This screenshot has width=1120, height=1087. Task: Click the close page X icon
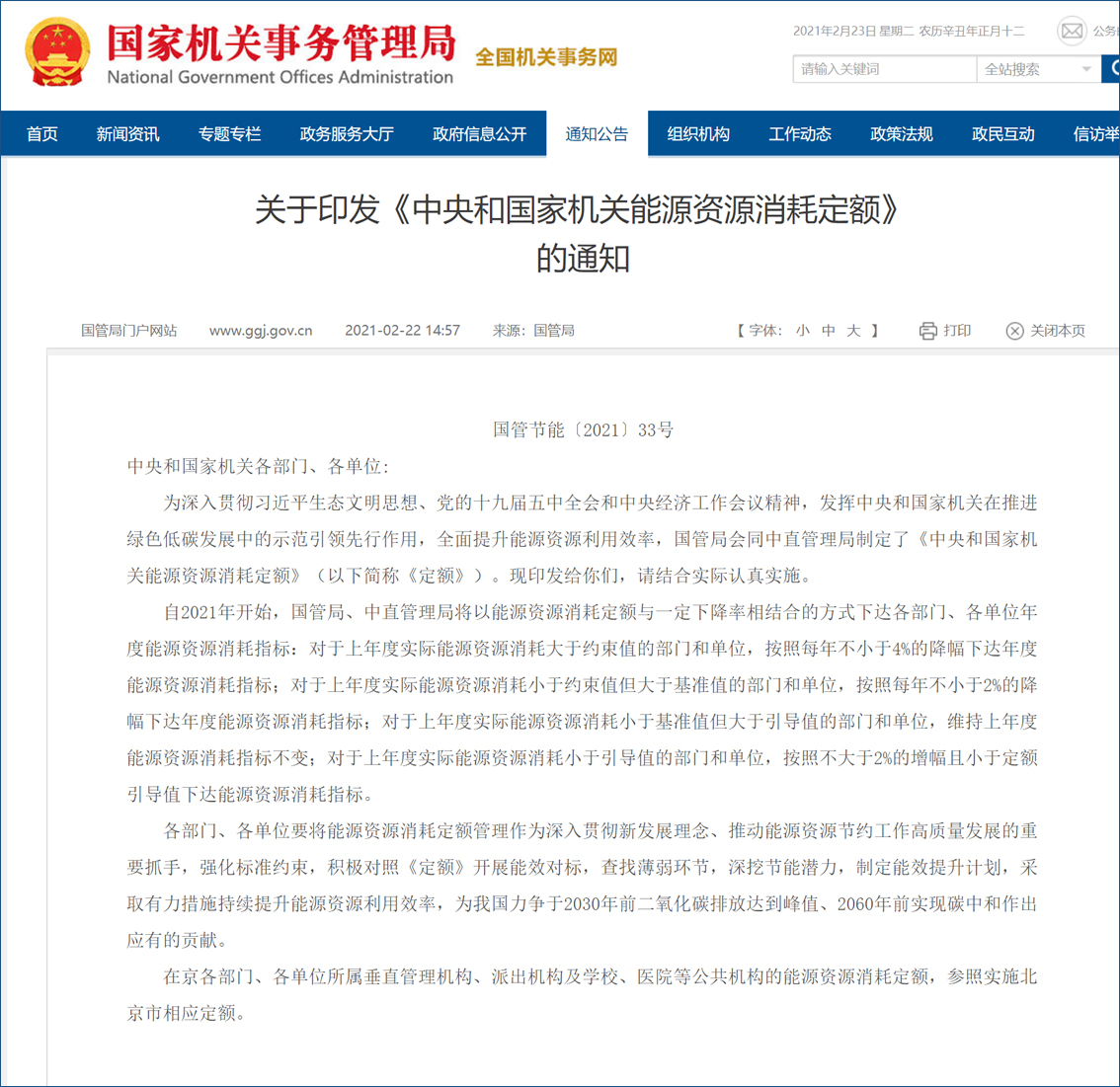[1014, 331]
